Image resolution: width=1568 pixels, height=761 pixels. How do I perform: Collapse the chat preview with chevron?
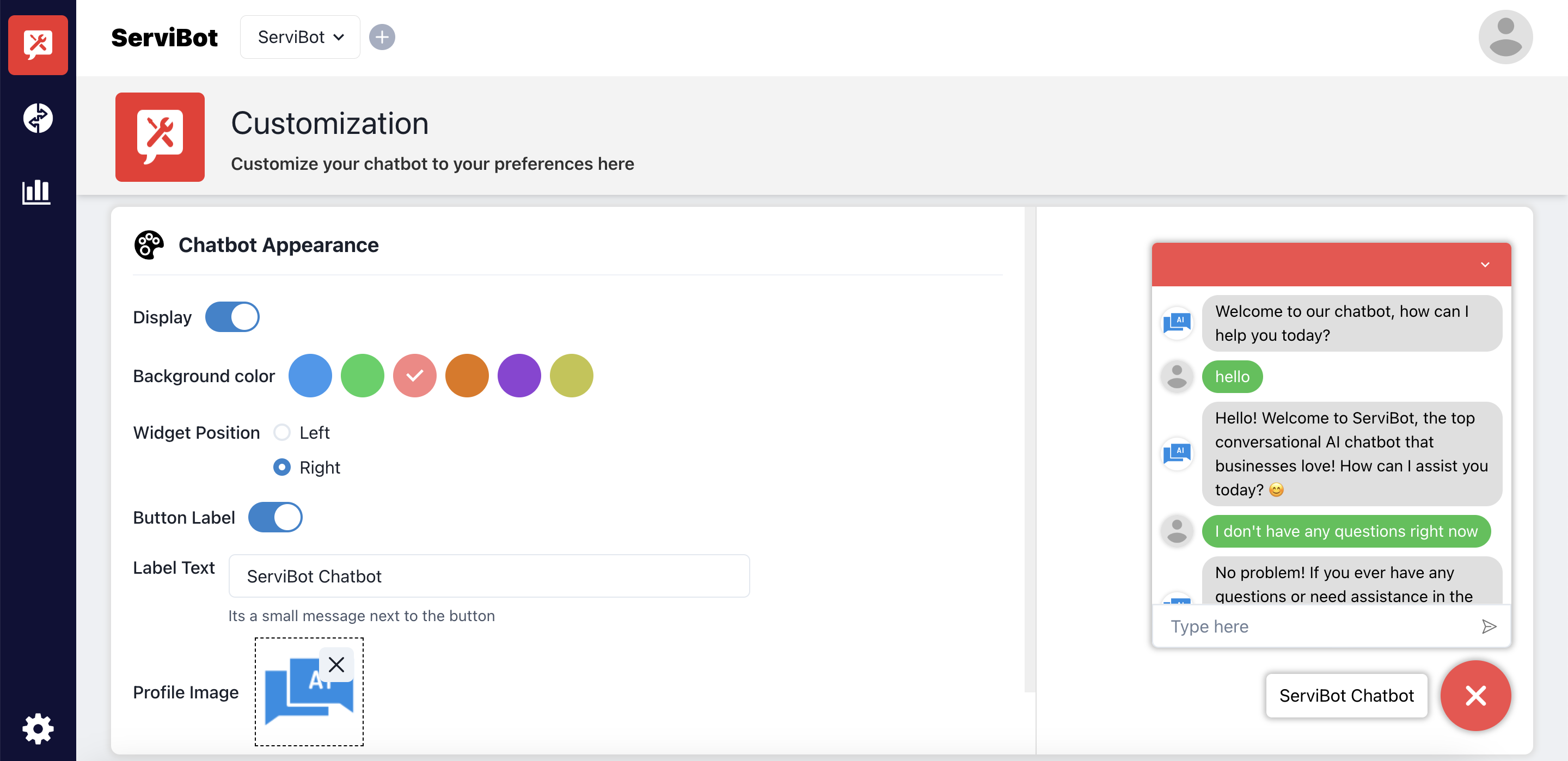pos(1485,265)
